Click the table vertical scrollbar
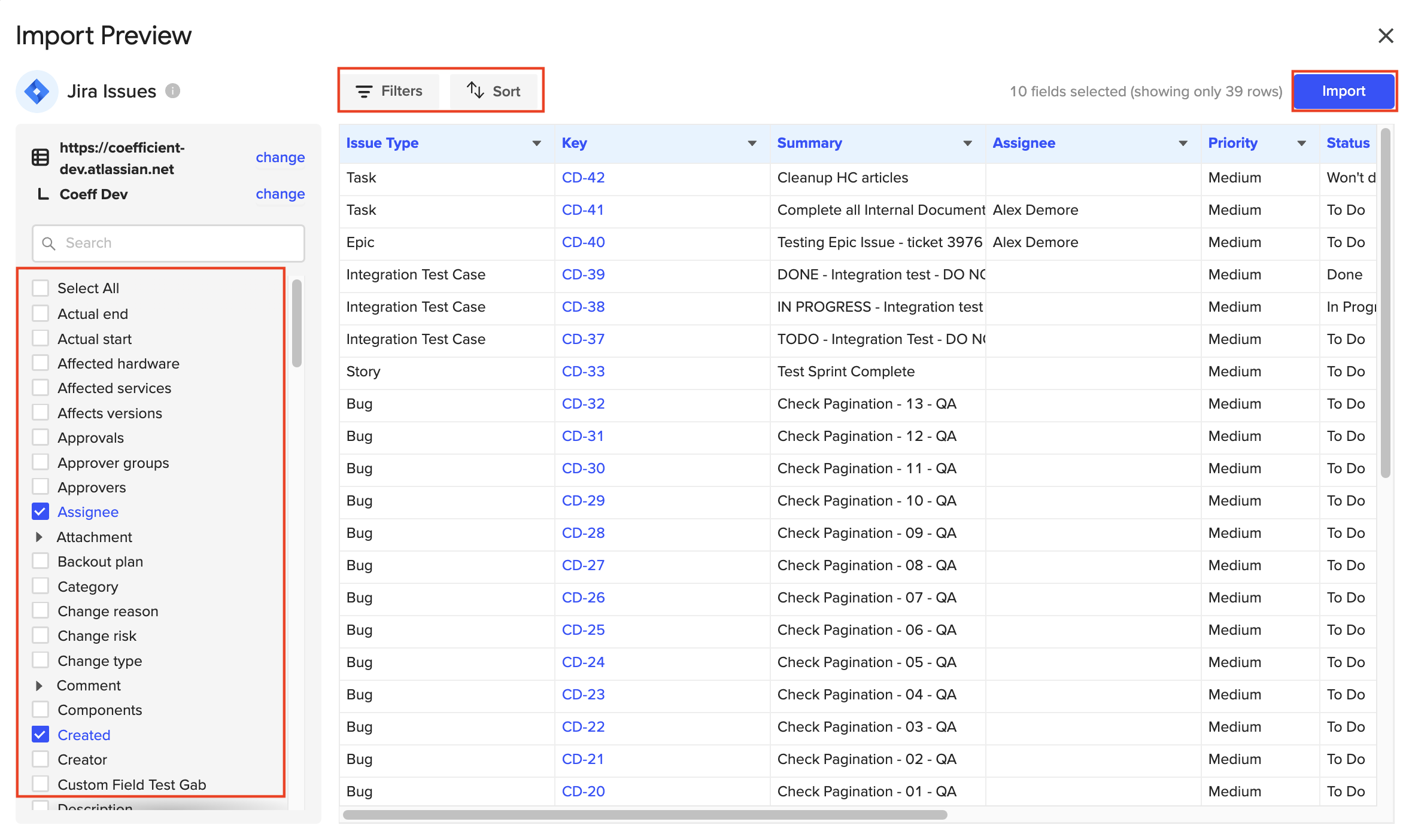The width and height of the screenshot is (1409, 840). [x=1385, y=303]
